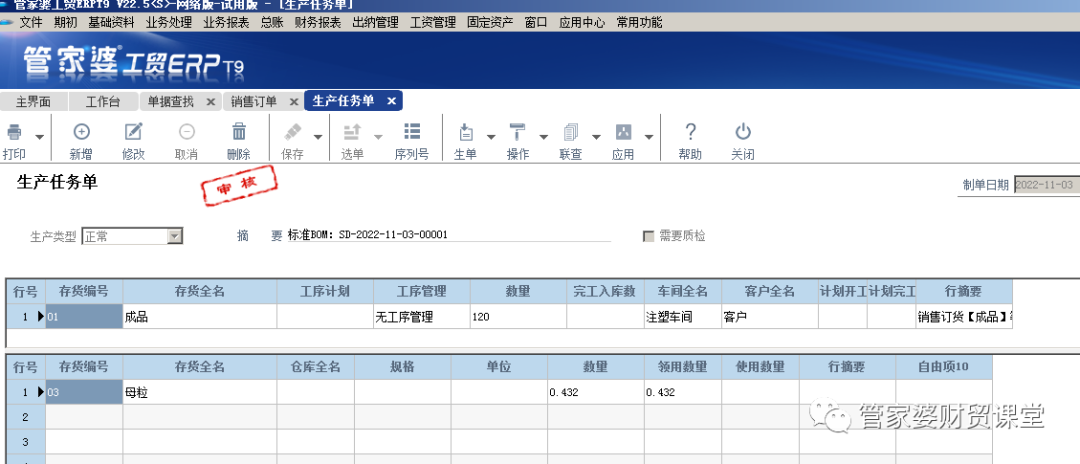Click the 取消 toolbar icon
The image size is (1080, 464).
pos(186,131)
